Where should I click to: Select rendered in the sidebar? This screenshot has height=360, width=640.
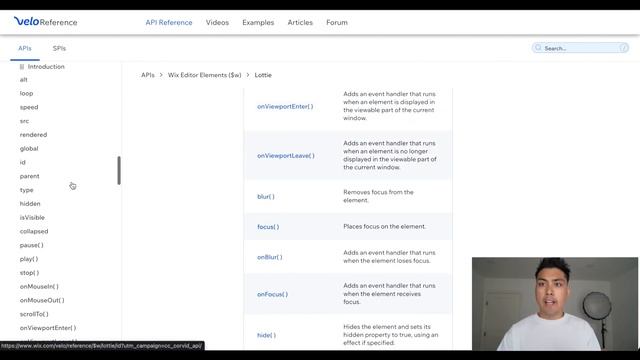(x=33, y=135)
